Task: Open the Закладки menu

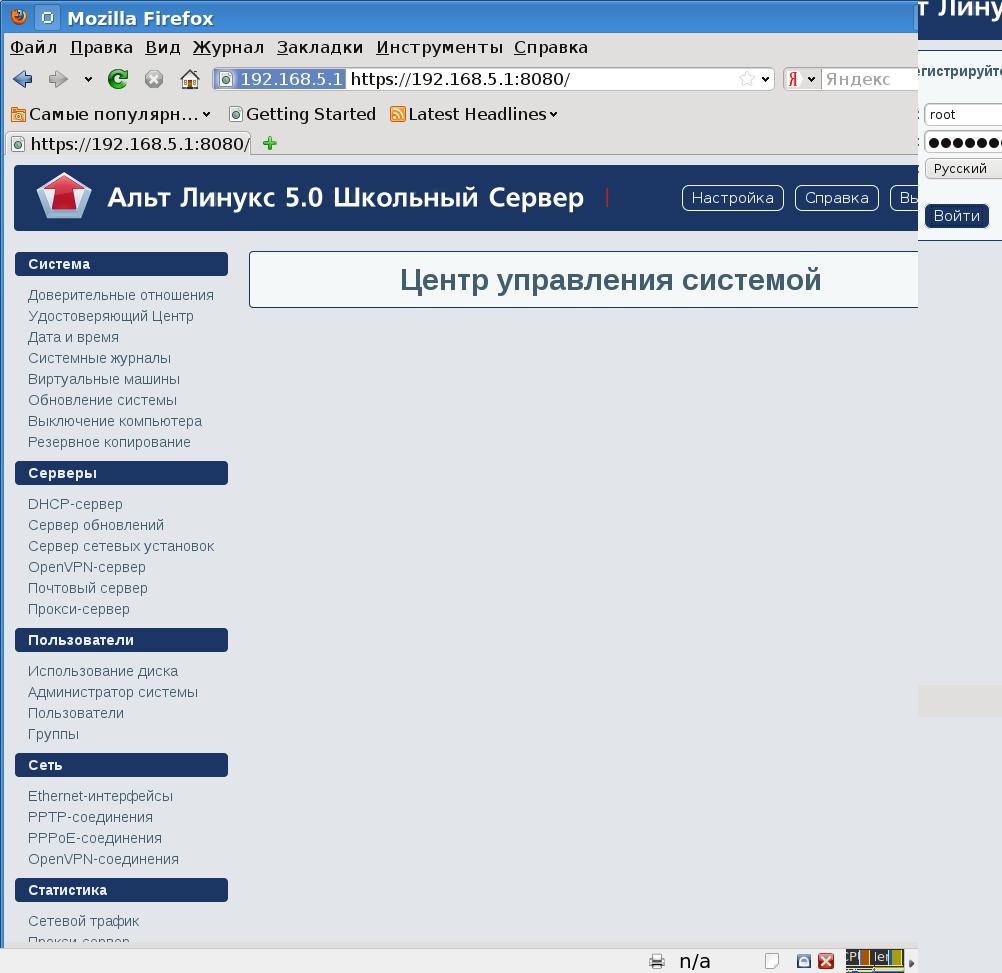Action: pos(320,47)
